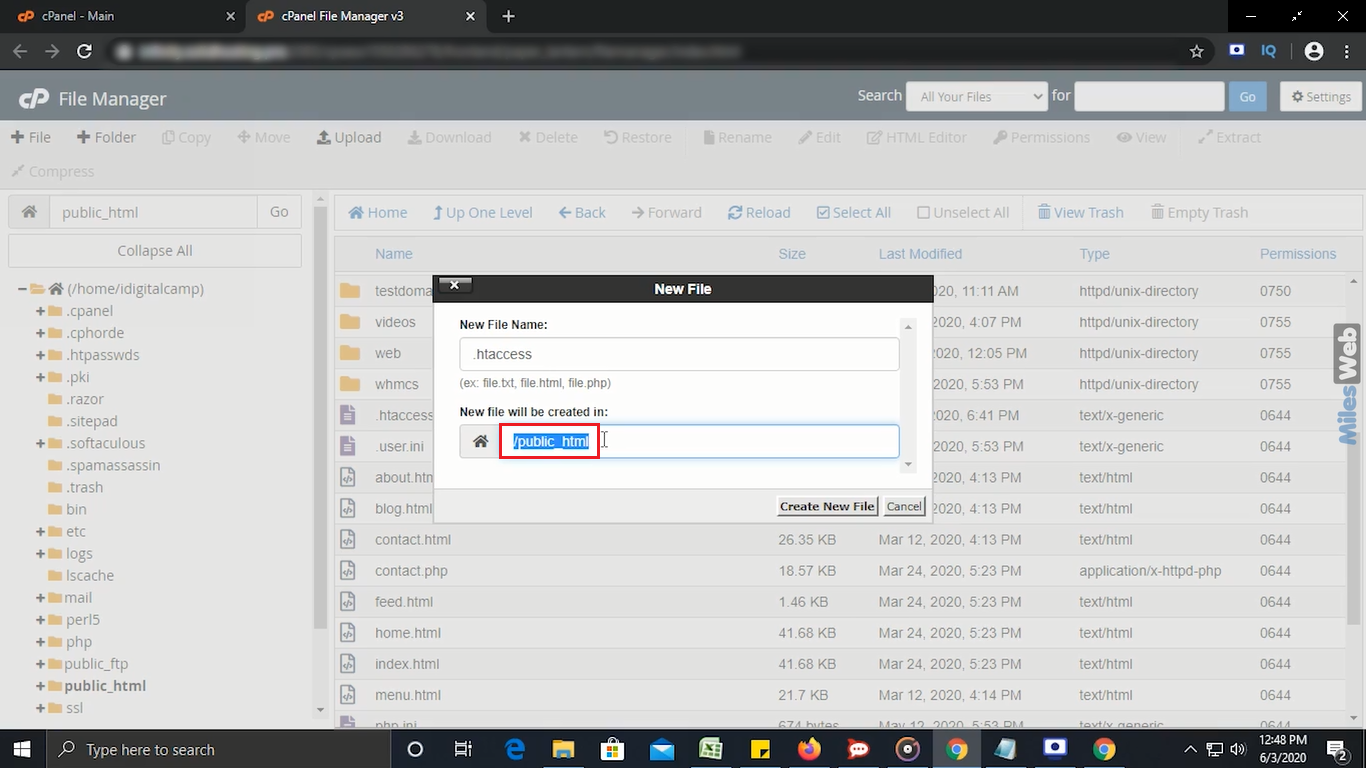The image size is (1366, 768).
Task: Click the Restore toolbar button
Action: [638, 137]
